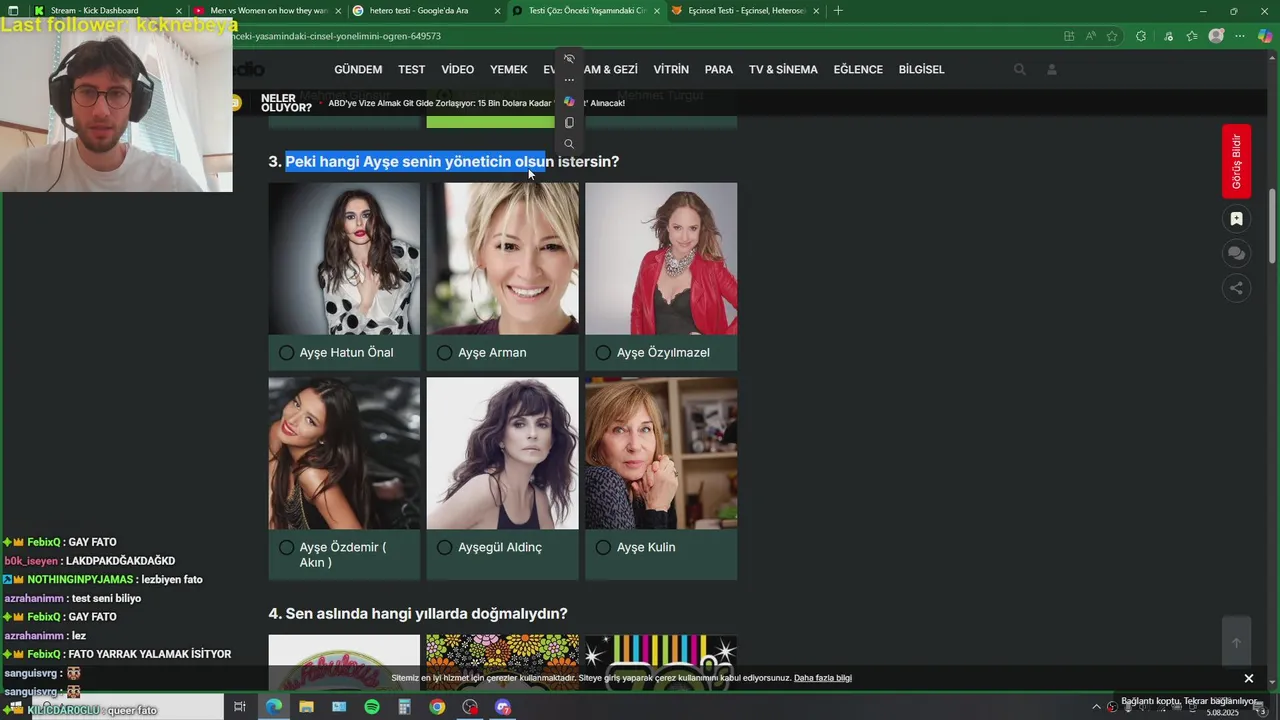This screenshot has width=1280, height=720.
Task: Click Microsoft Edge icon on taskbar
Action: pyautogui.click(x=273, y=707)
